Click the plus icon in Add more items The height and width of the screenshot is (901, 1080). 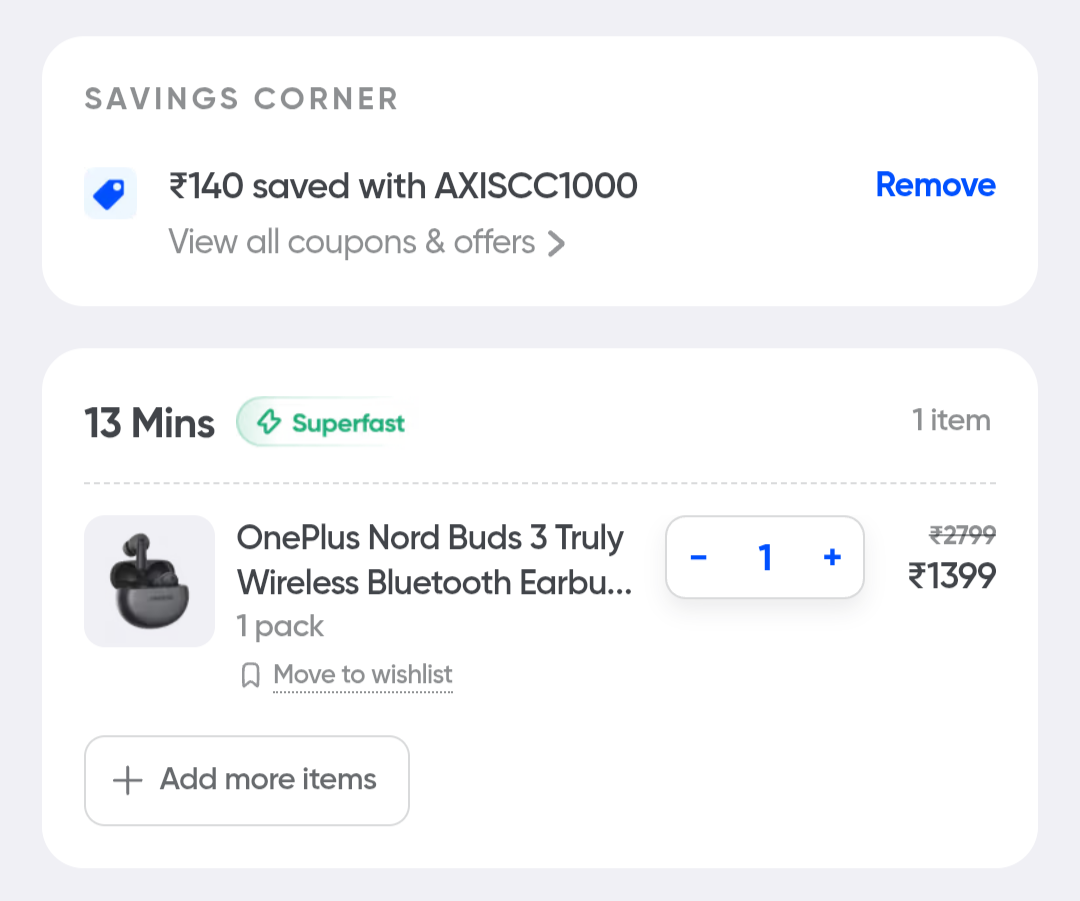(127, 781)
